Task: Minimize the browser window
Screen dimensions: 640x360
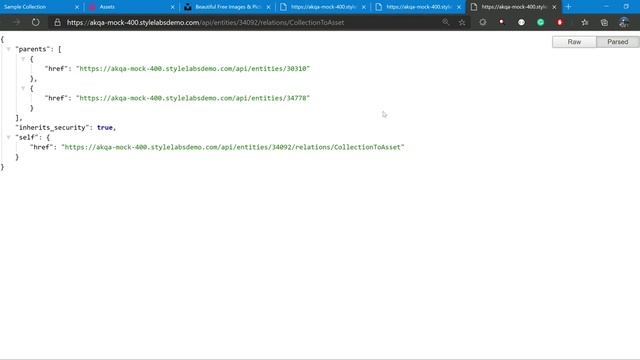Action: (x=606, y=7)
